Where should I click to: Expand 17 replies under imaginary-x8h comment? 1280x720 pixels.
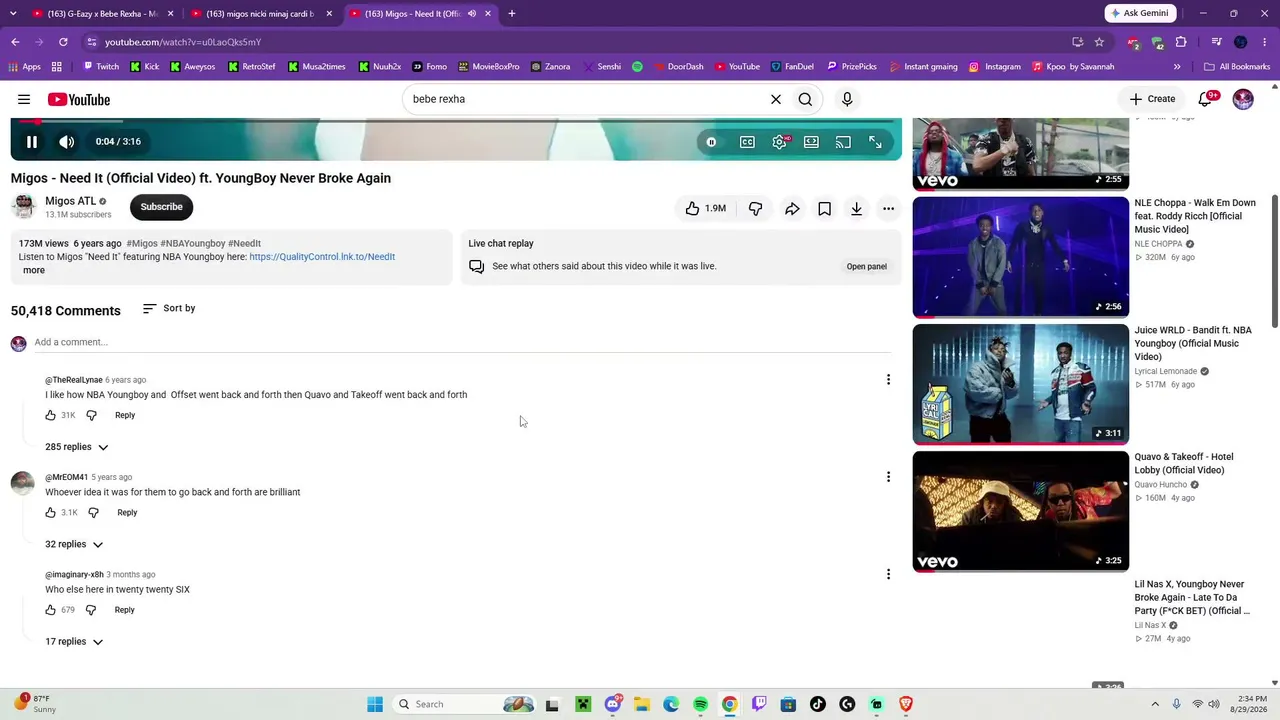tap(74, 641)
